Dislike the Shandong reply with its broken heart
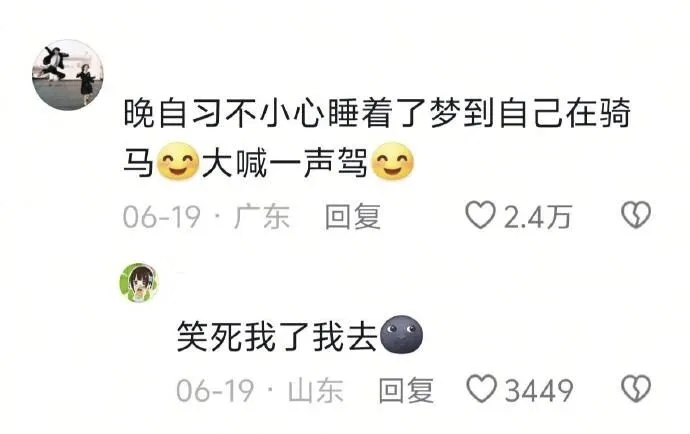 (x=636, y=388)
